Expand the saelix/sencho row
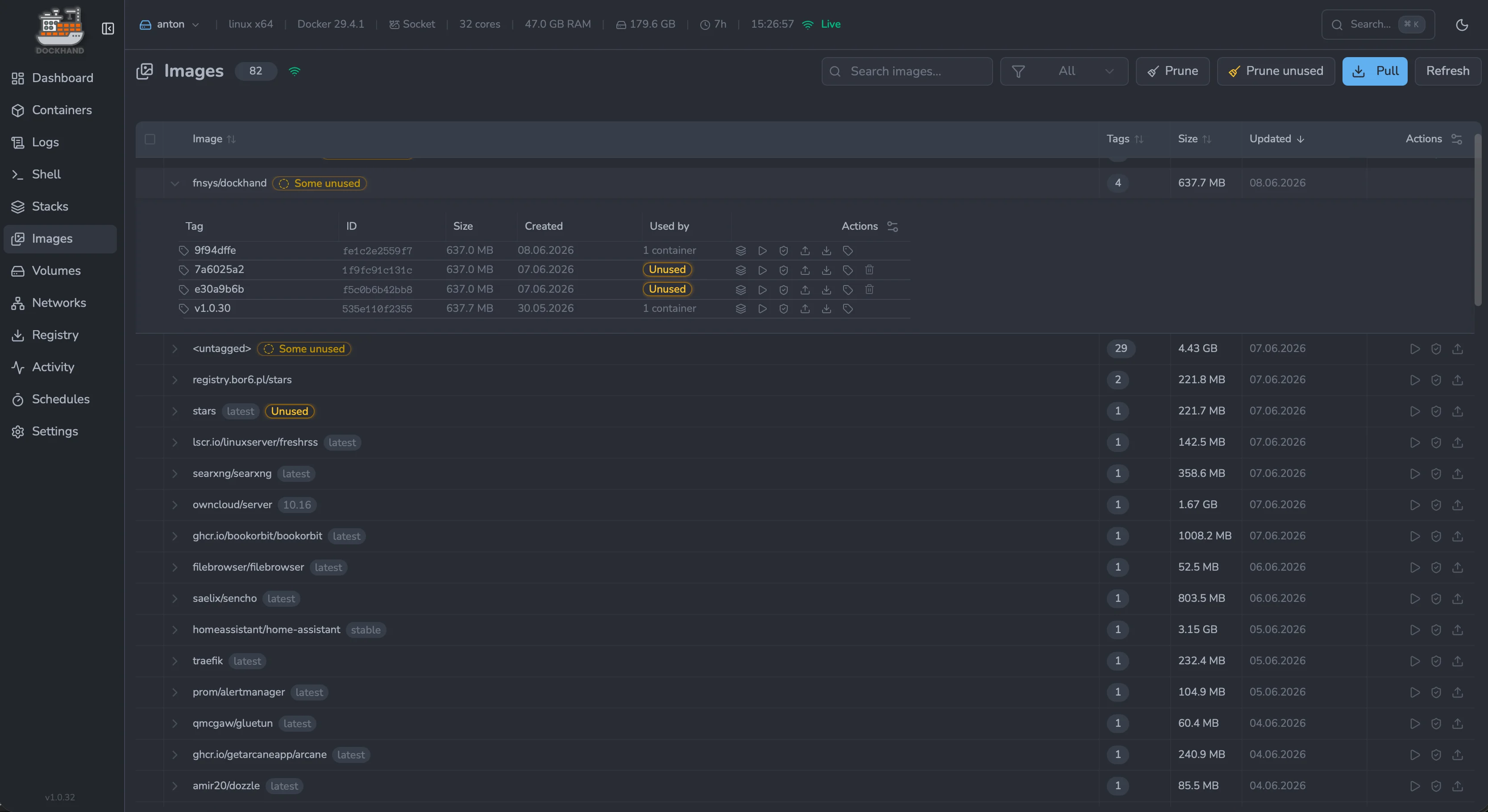 coord(175,598)
